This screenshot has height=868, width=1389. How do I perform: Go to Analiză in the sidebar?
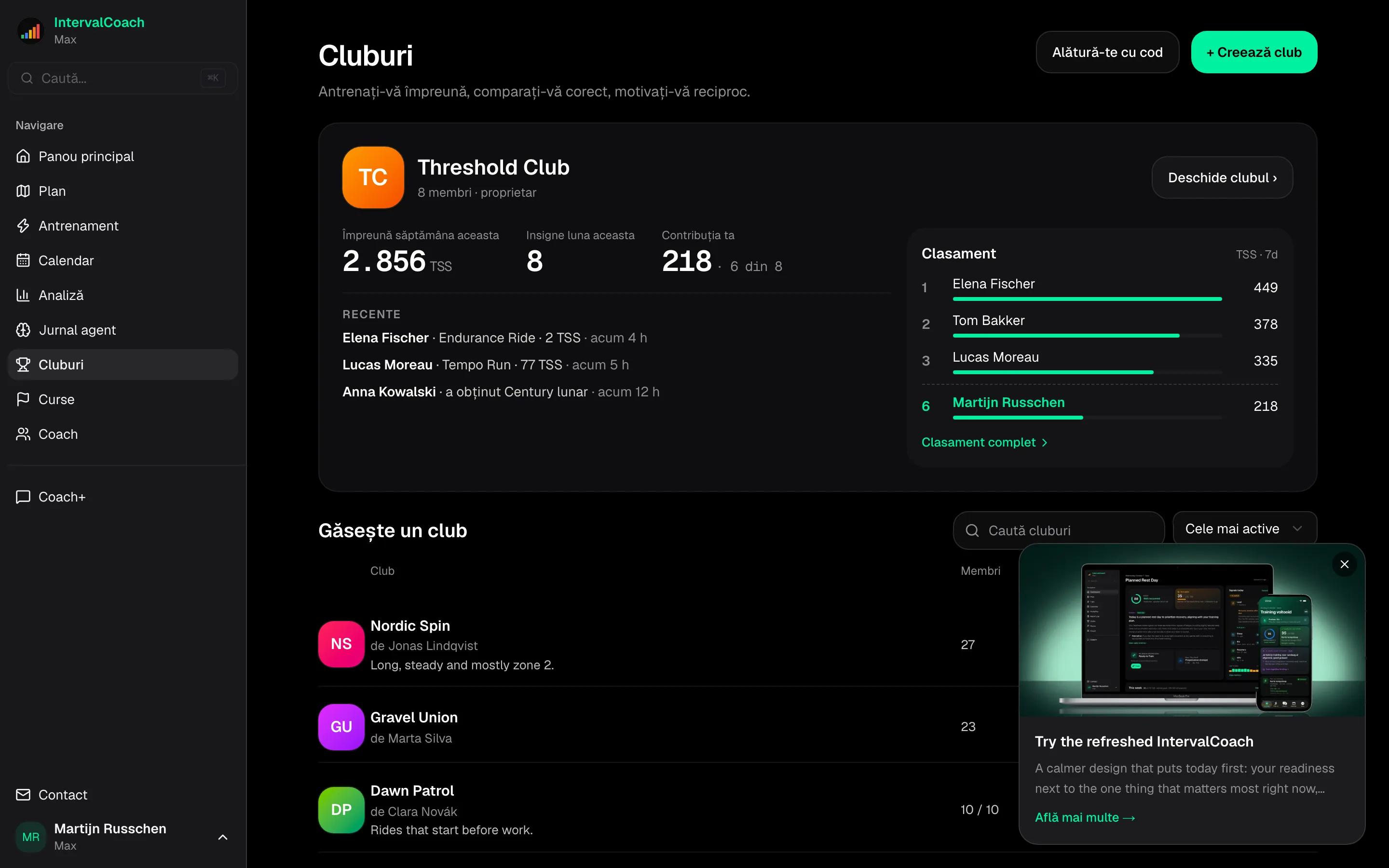coord(123,295)
